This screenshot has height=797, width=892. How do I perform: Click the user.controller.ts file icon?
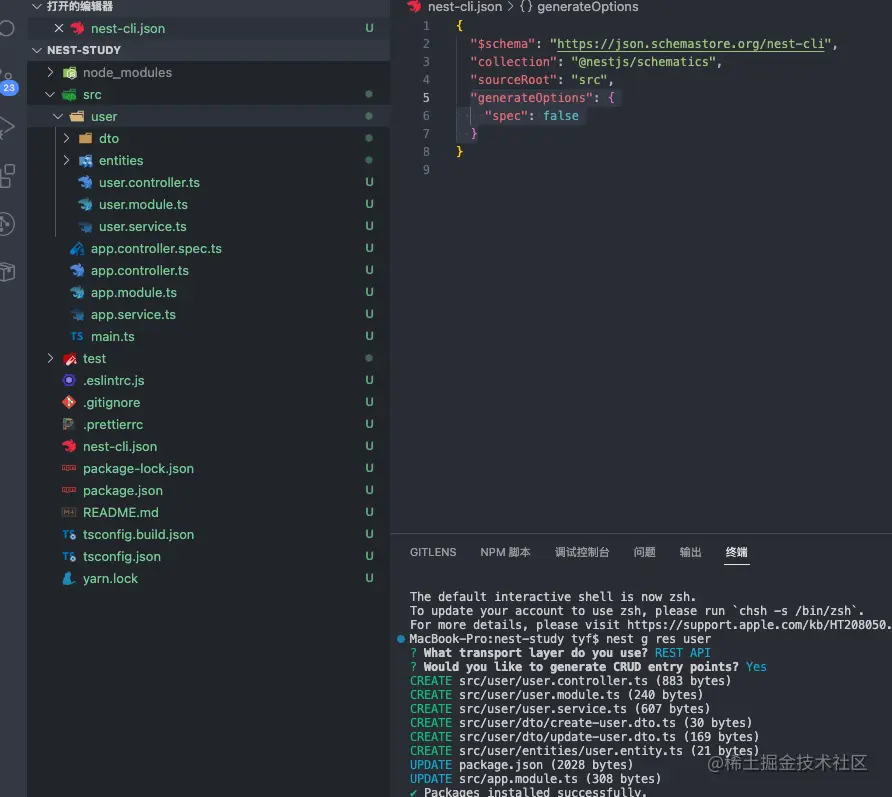pyautogui.click(x=85, y=183)
